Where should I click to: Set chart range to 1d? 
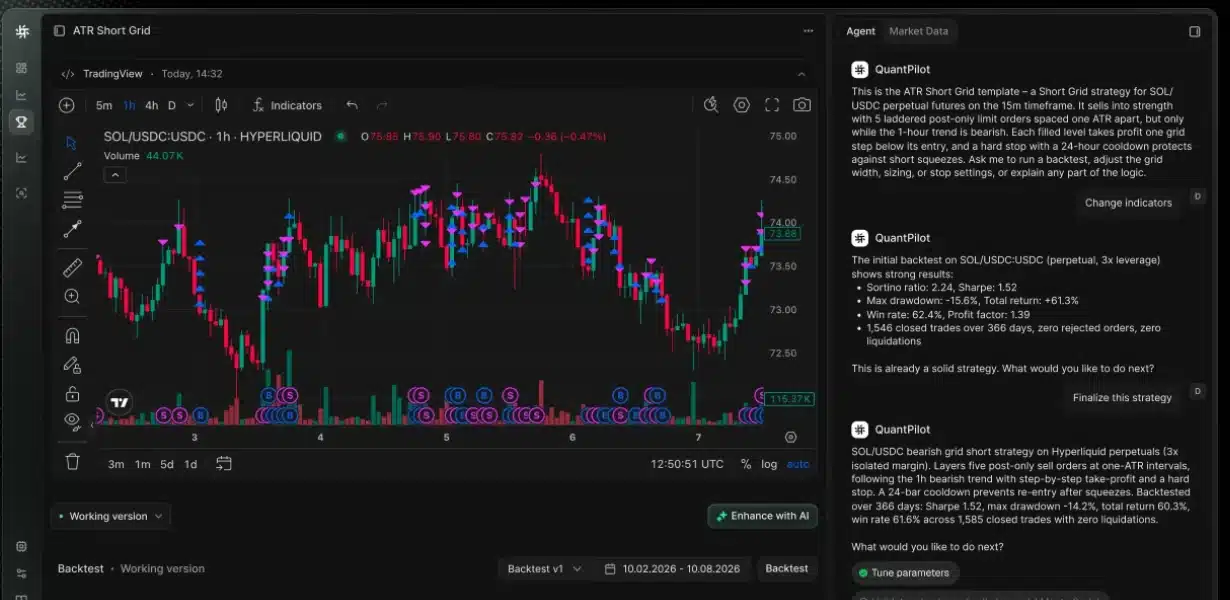(x=191, y=464)
